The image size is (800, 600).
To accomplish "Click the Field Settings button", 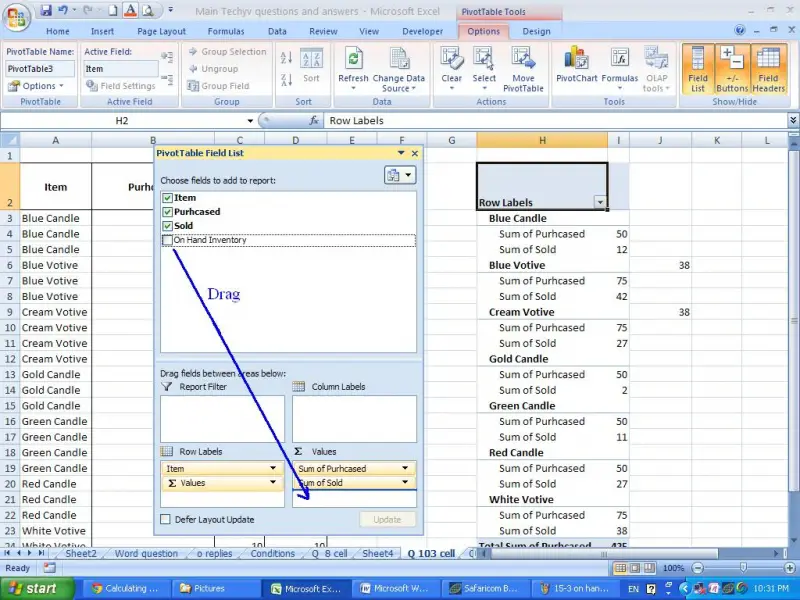I will click(121, 86).
